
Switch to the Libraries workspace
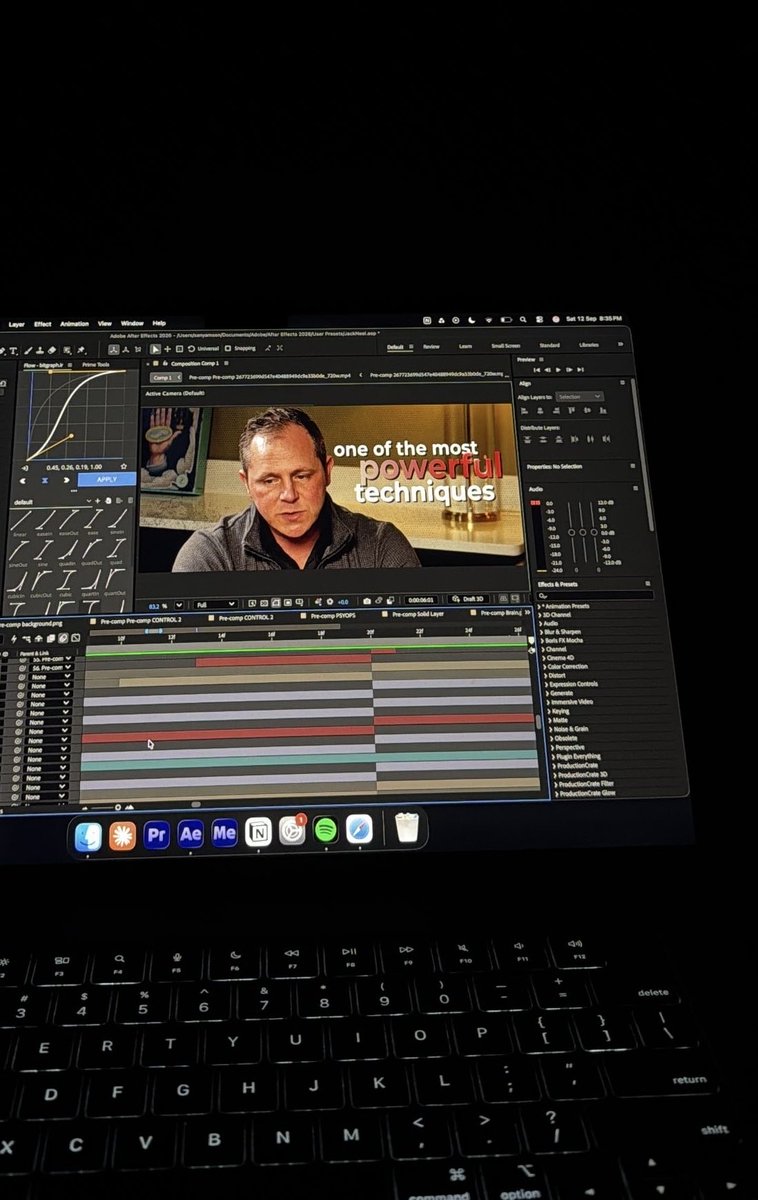(588, 346)
